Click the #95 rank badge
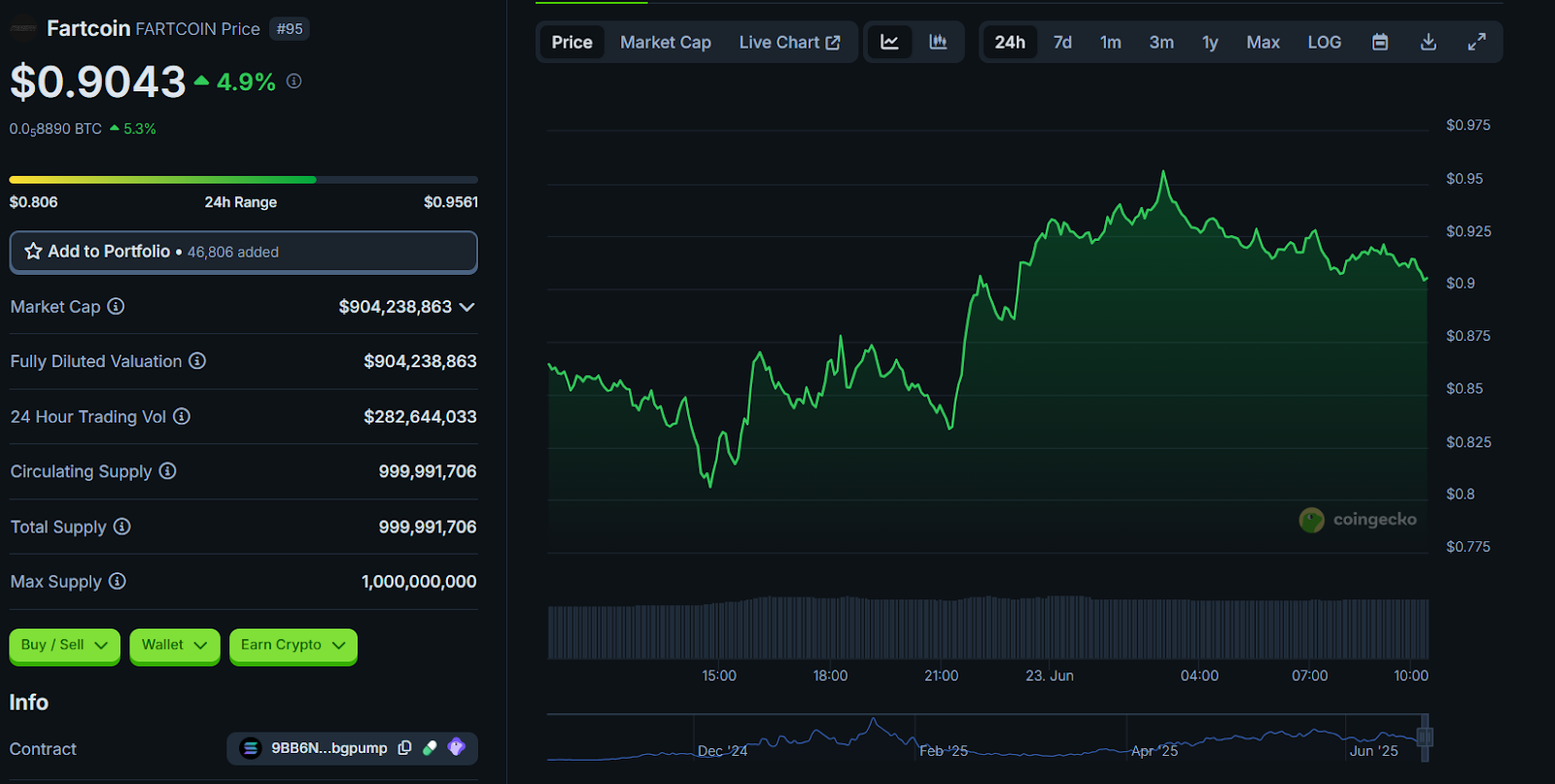 click(290, 29)
